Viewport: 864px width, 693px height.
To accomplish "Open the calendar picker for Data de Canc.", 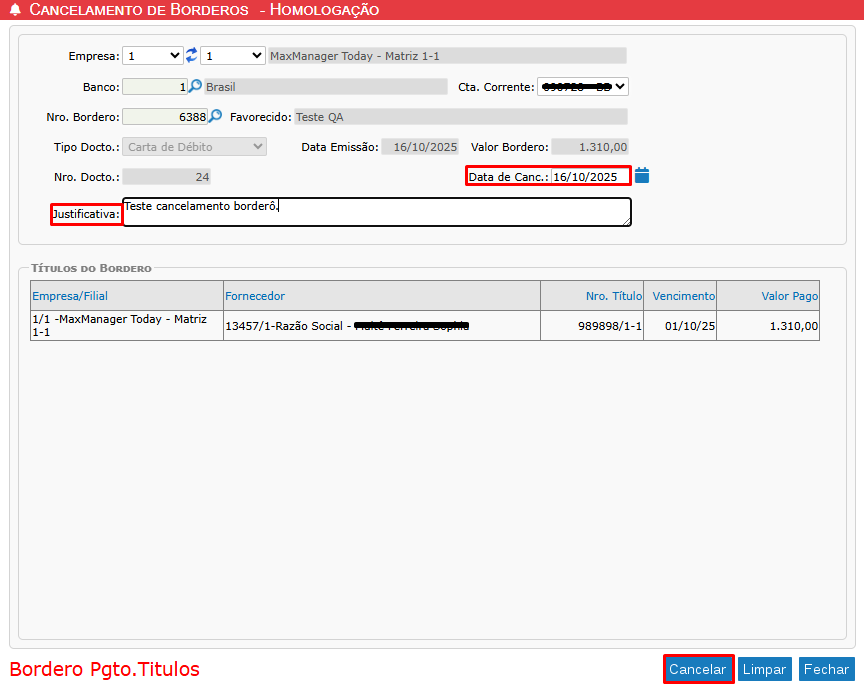I will tap(642, 176).
